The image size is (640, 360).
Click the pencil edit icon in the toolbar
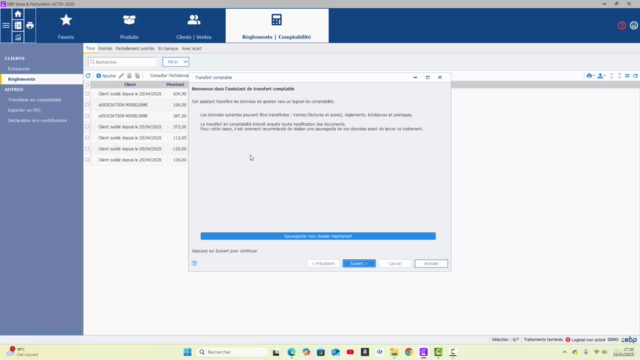[121, 76]
